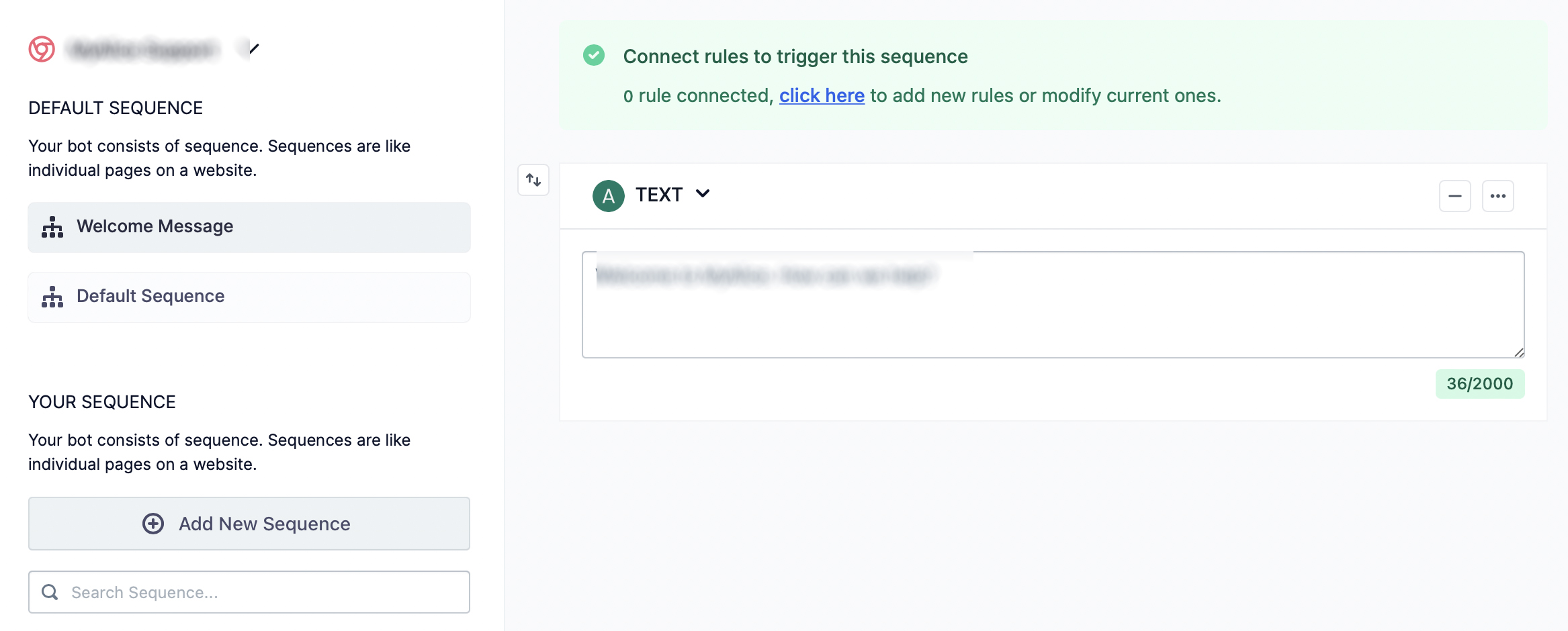Click the Welcome Message sitemap icon
The image size is (1568, 631).
(52, 228)
